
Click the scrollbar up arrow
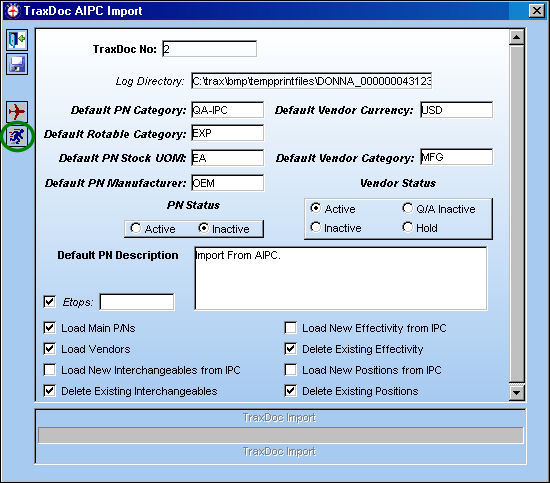[516, 37]
